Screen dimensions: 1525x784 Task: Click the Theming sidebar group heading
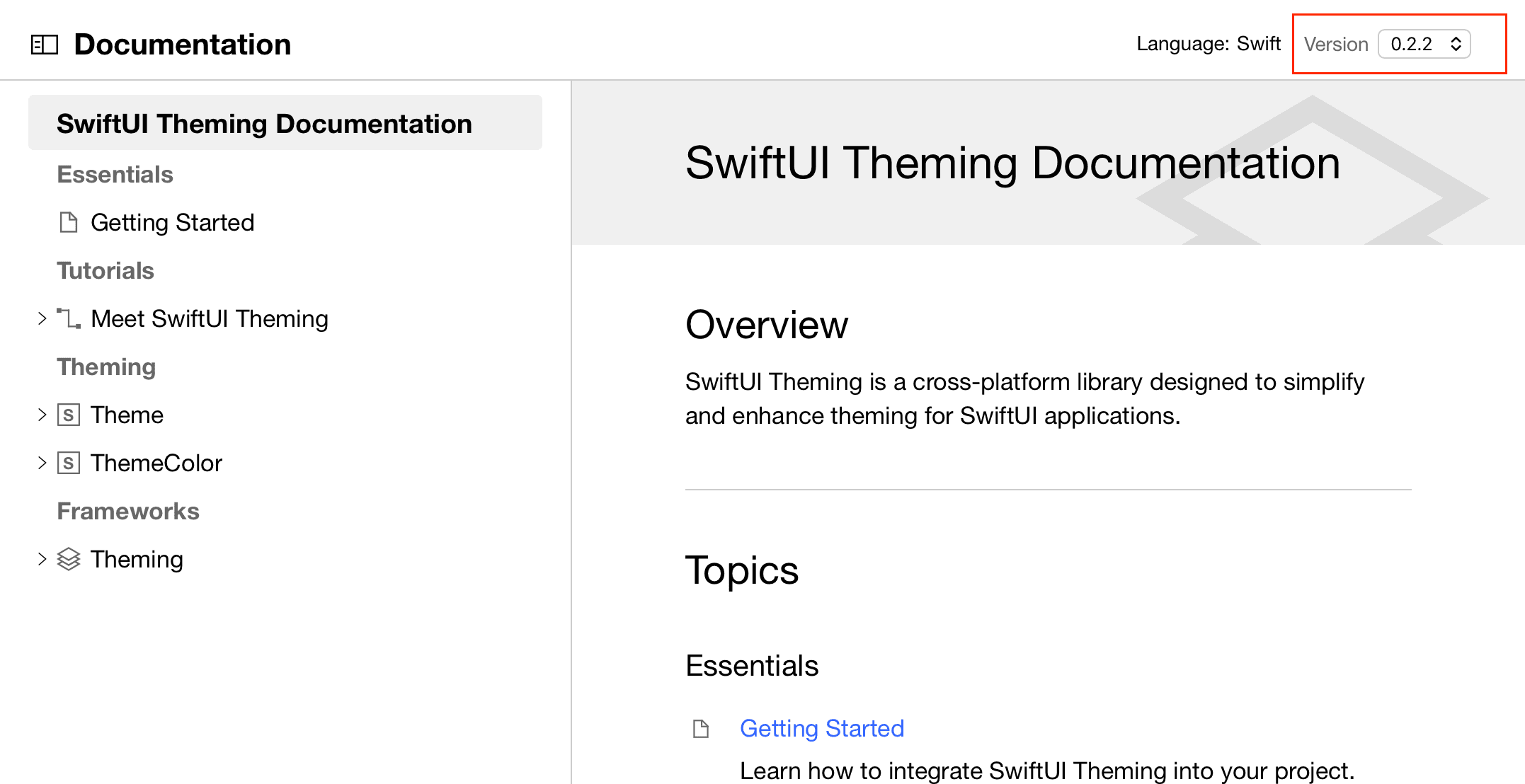tap(106, 367)
